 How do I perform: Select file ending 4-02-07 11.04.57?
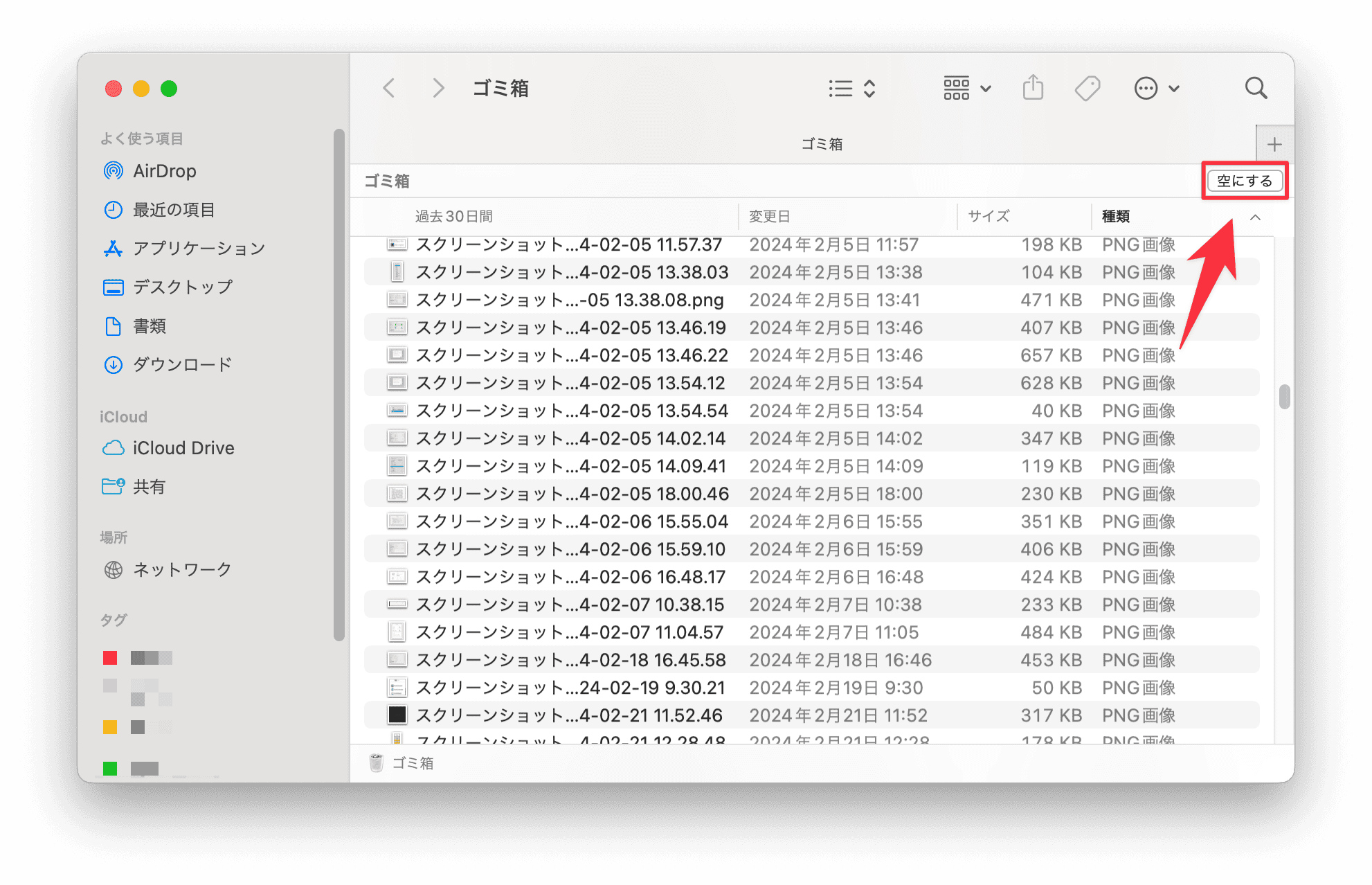(811, 632)
